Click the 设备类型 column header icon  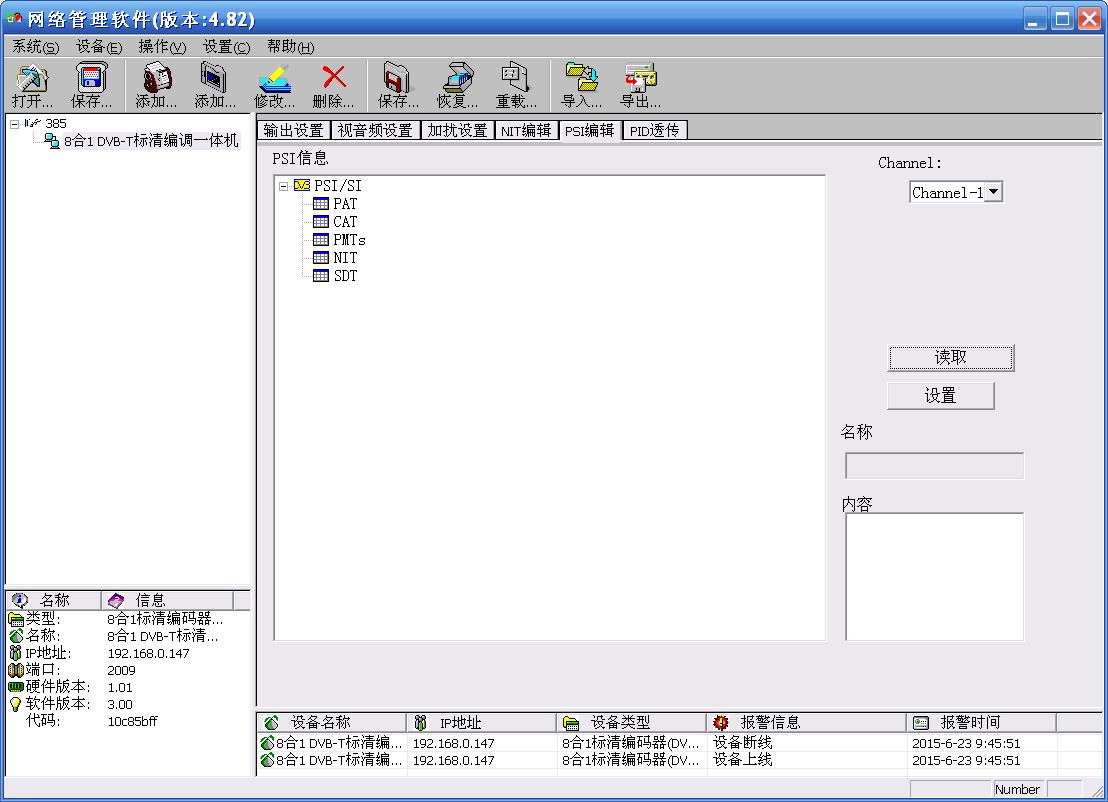[x=571, y=723]
